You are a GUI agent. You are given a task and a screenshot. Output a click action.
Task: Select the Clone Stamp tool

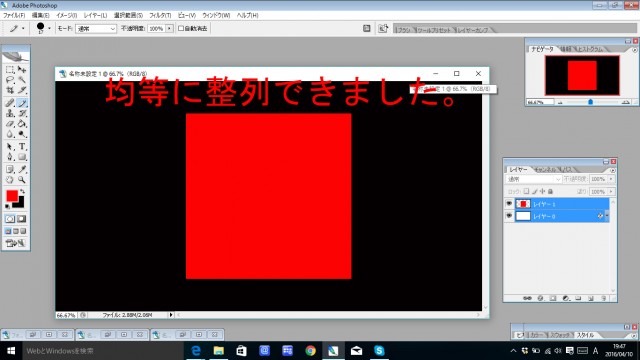pos(10,113)
